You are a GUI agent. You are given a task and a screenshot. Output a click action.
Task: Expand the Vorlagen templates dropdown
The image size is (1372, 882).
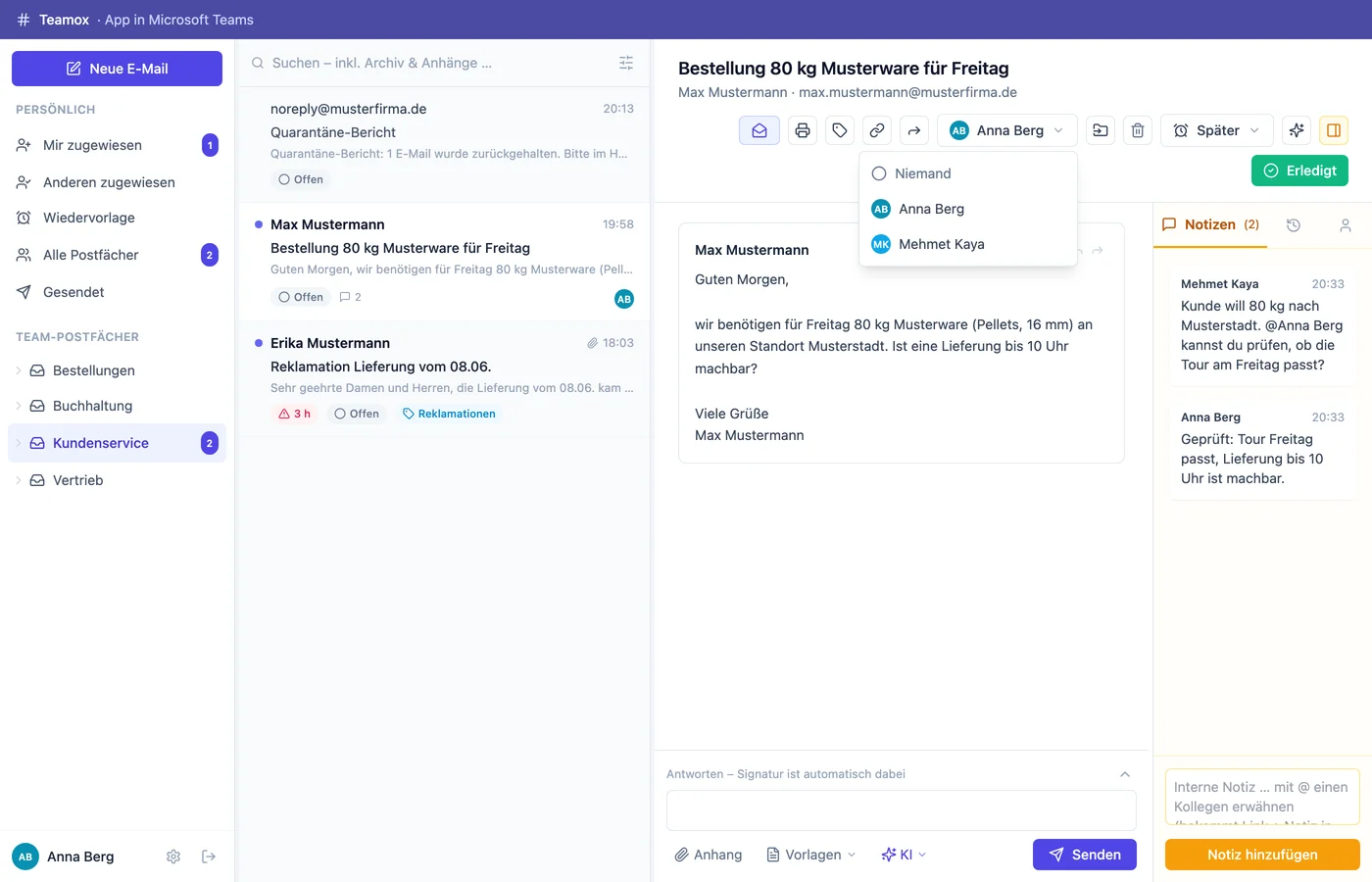click(x=811, y=855)
